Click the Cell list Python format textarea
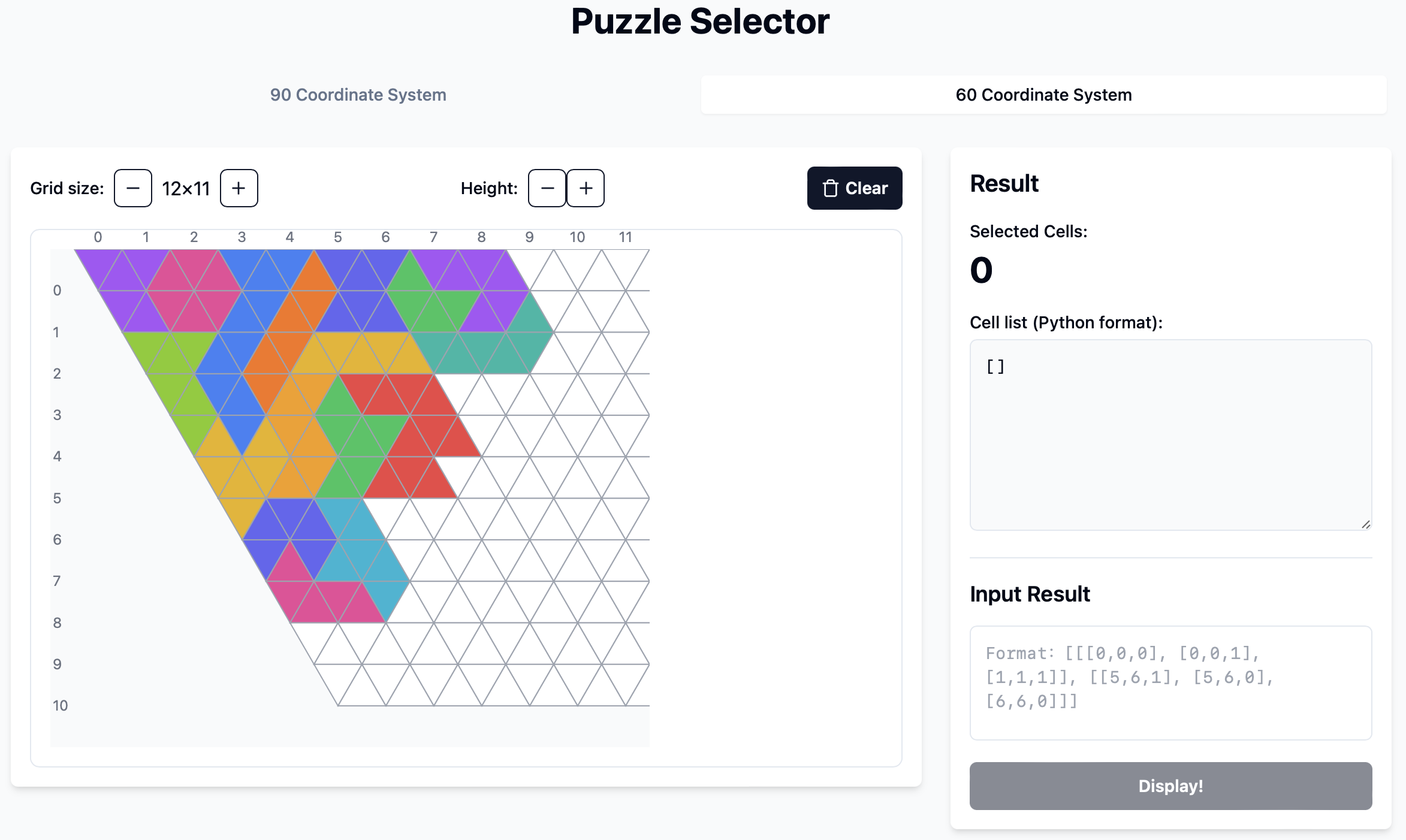 1170,434
